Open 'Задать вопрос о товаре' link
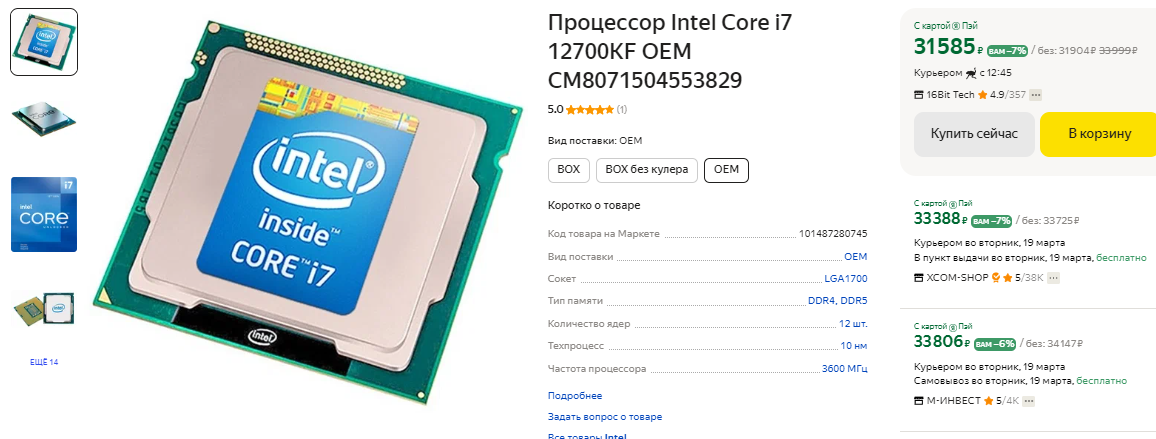Viewport: 1156px width, 439px height. point(605,417)
